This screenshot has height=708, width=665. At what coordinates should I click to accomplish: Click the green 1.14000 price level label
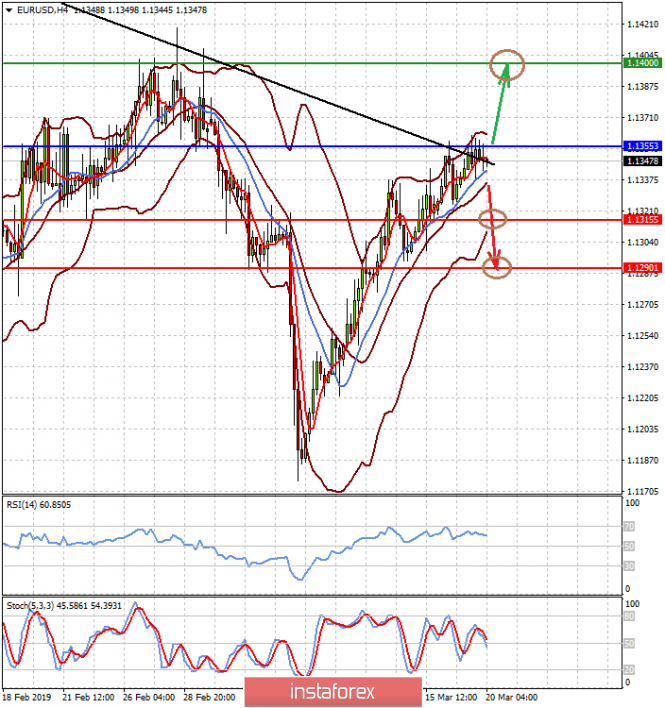642,63
